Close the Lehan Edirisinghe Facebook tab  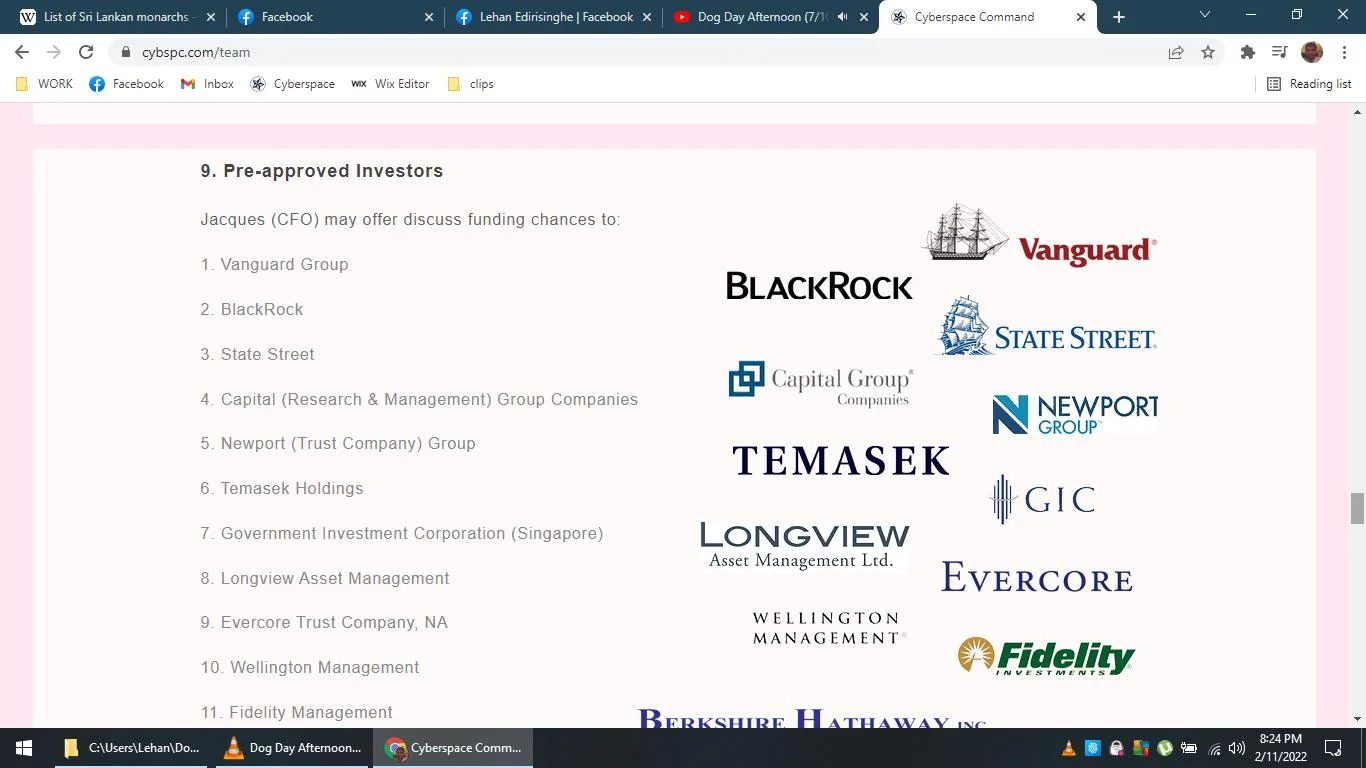(647, 17)
